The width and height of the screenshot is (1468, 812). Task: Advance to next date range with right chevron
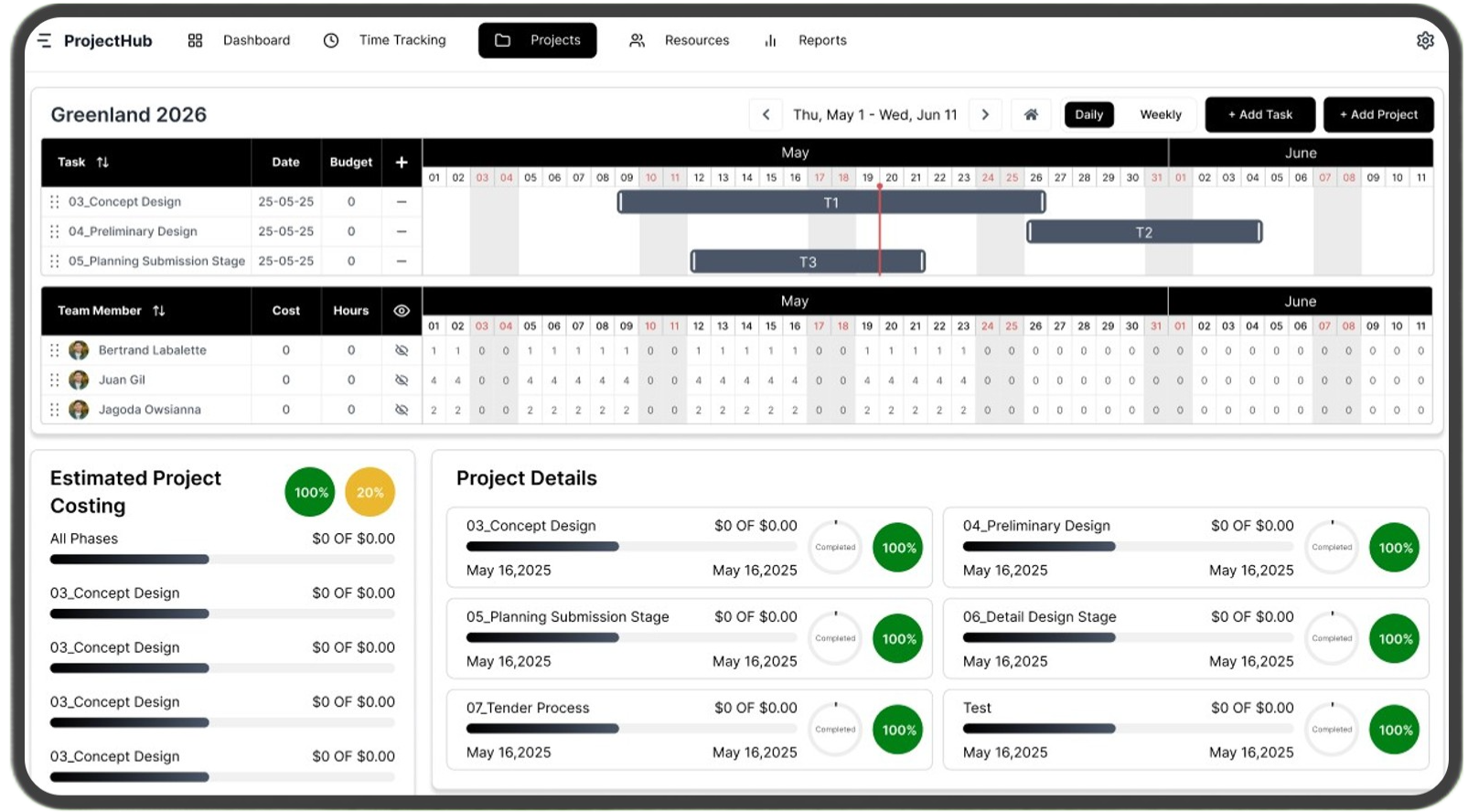[985, 114]
